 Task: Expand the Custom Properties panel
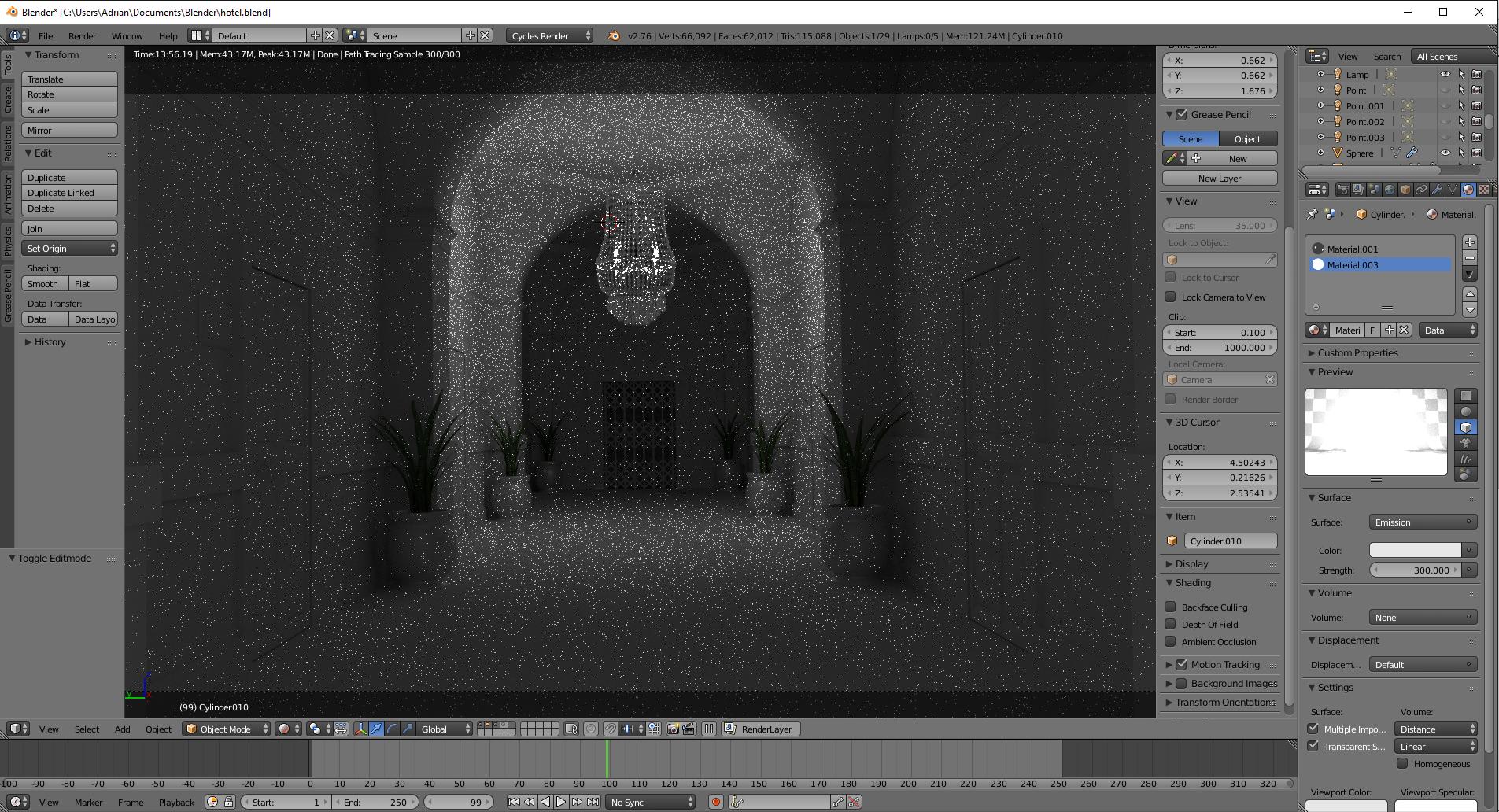(1357, 352)
